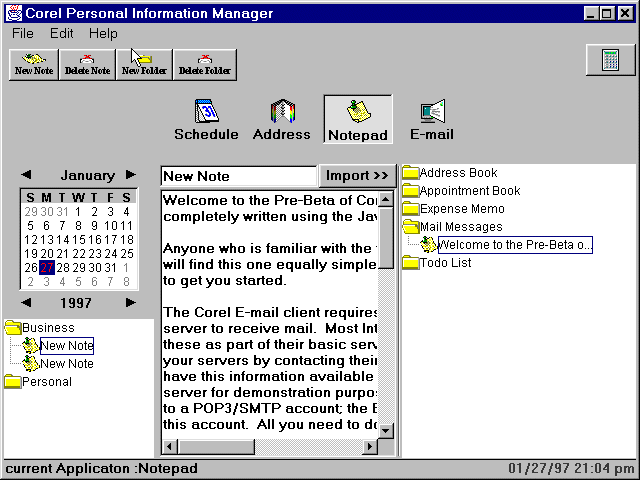Click the horizontal scrollbar thumb

pyautogui.click(x=216, y=447)
